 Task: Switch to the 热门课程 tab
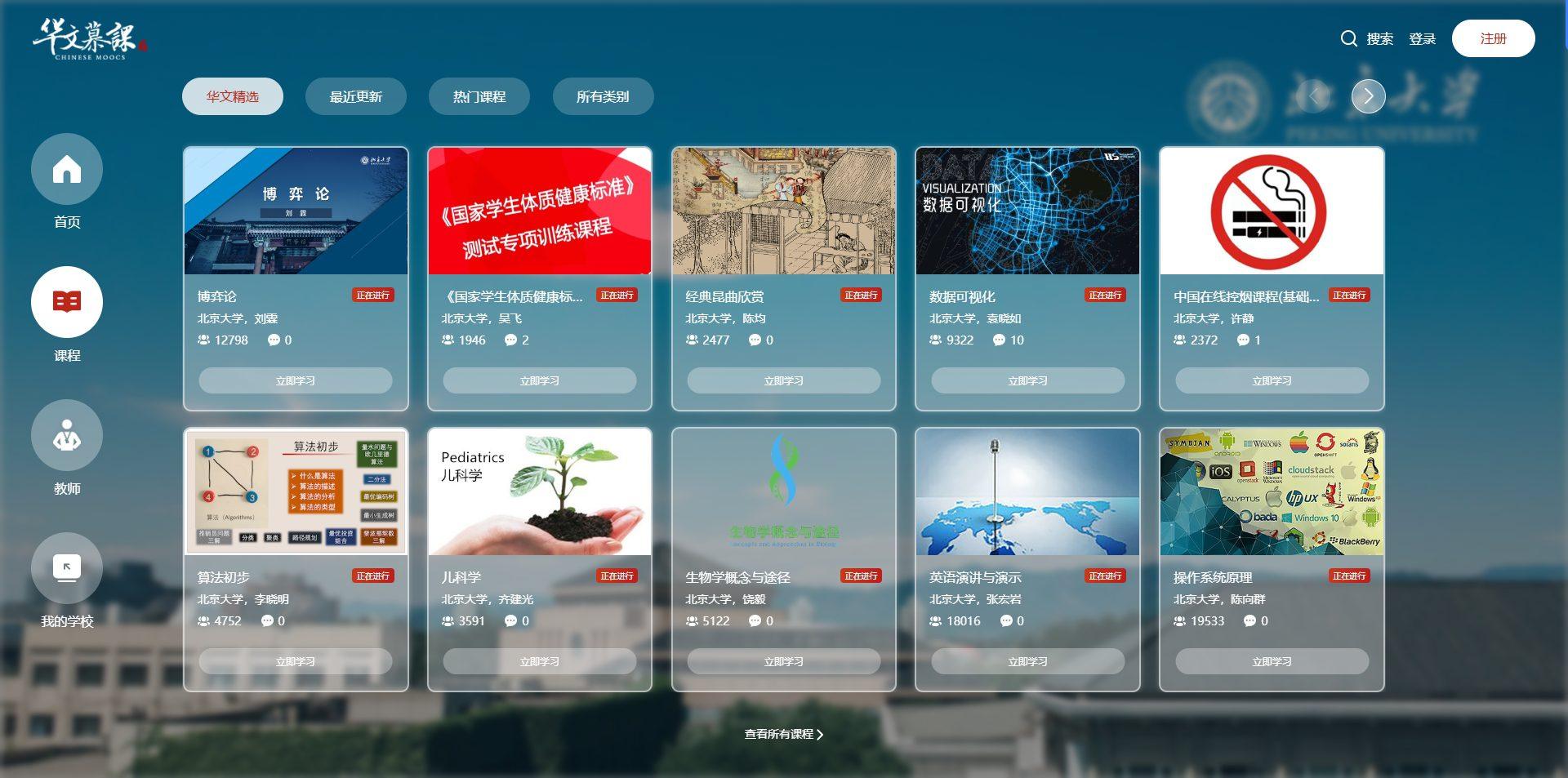coord(479,96)
